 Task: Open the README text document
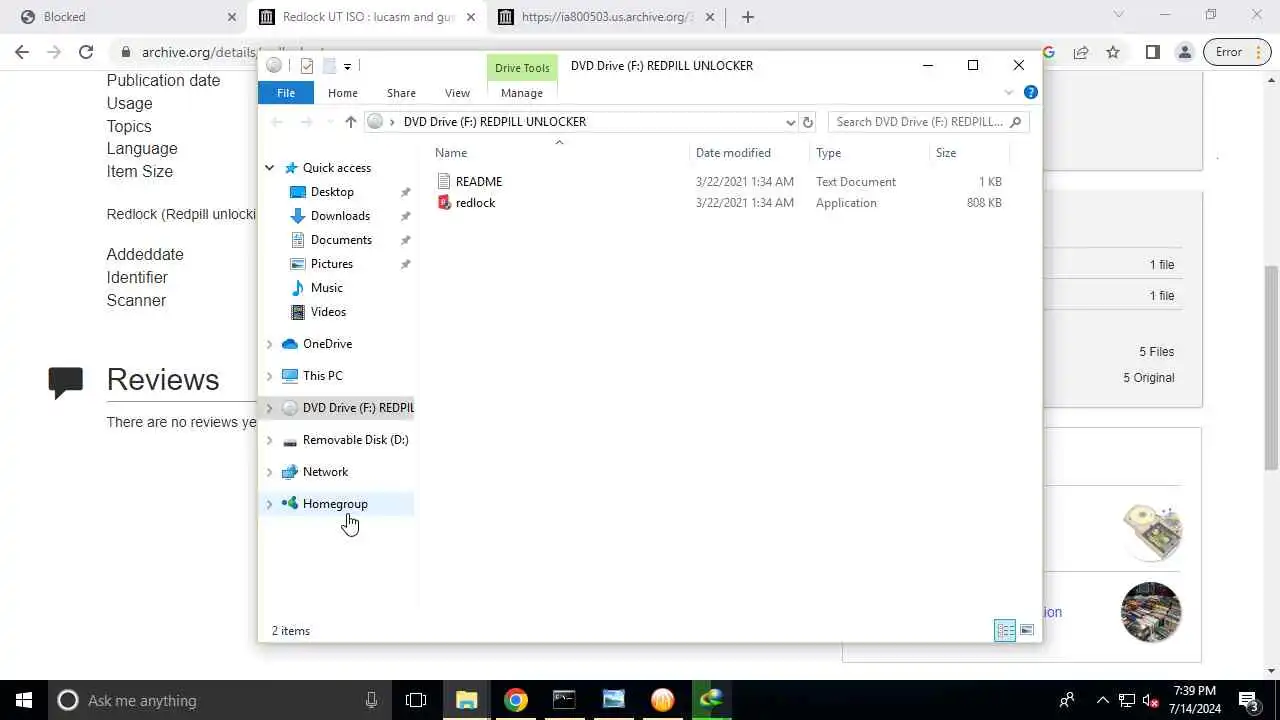pyautogui.click(x=478, y=182)
